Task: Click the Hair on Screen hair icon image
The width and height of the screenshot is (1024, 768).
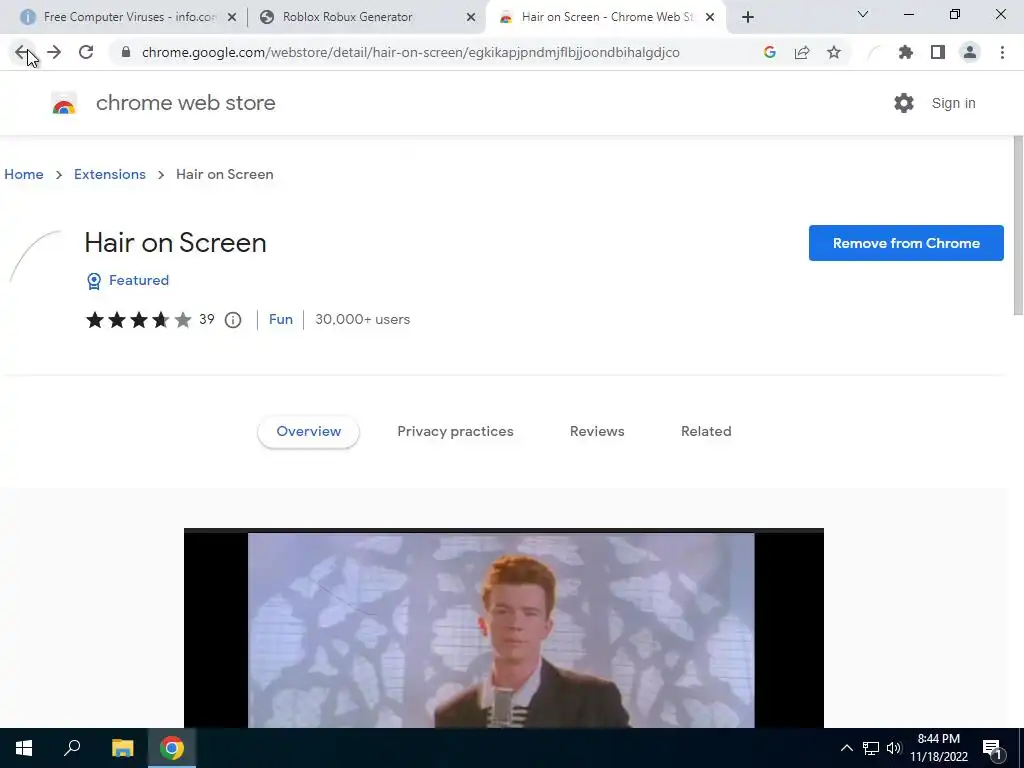Action: click(37, 257)
